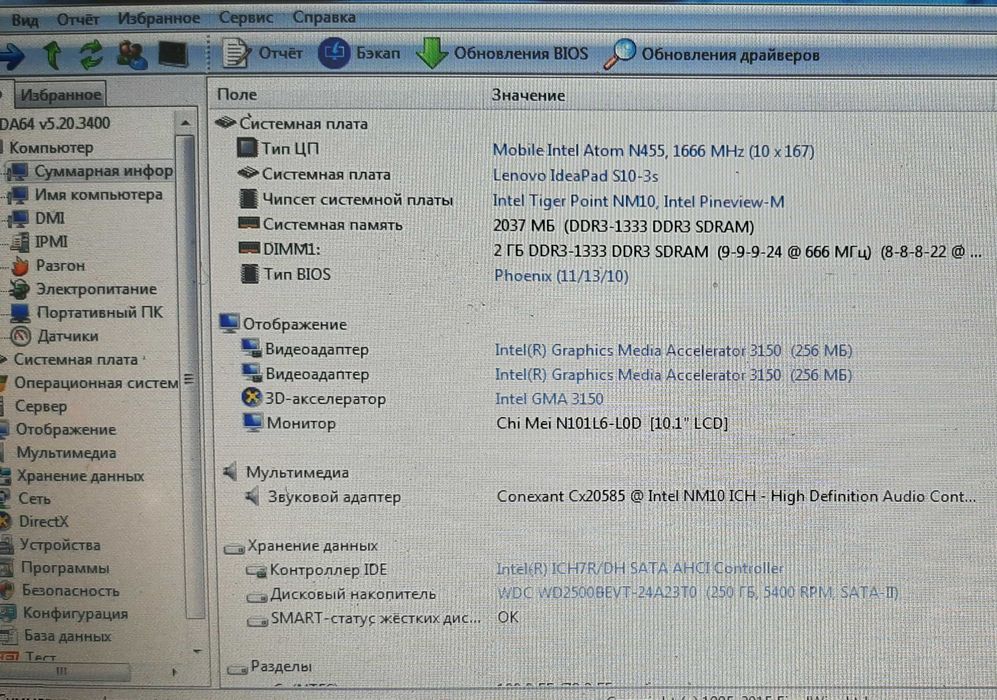Click the Монитор row icon
The image size is (997, 700).
point(252,422)
